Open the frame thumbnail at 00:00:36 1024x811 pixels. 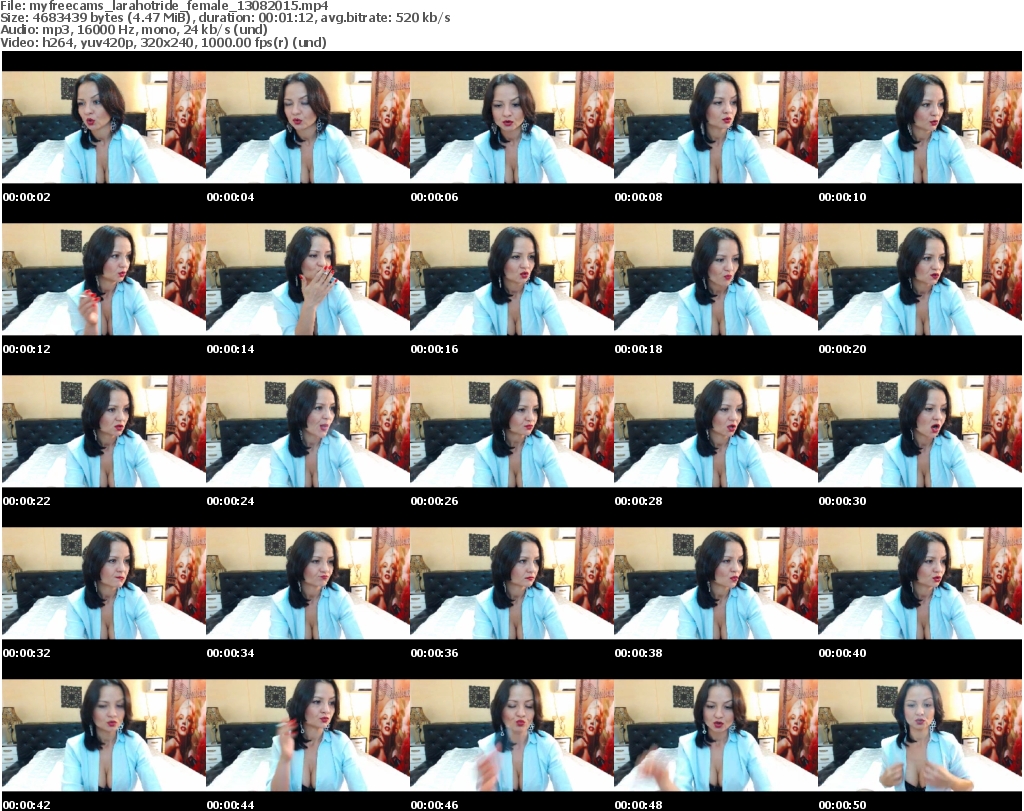click(x=511, y=583)
